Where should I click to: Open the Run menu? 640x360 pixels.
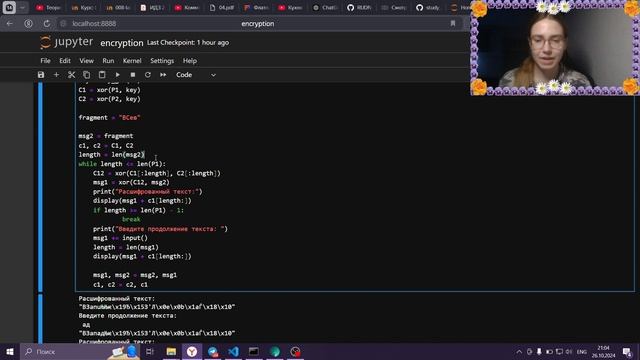108,60
